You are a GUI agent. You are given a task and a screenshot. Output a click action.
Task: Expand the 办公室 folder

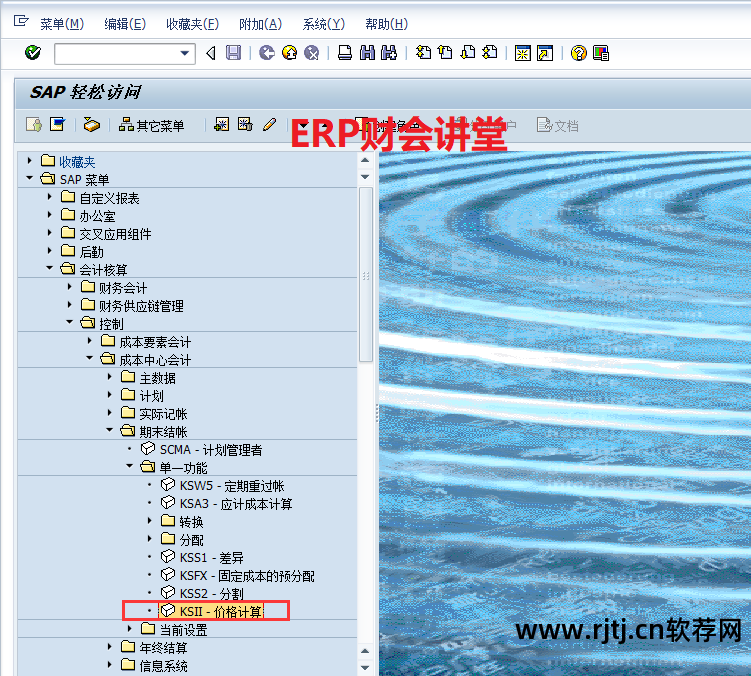(x=49, y=215)
